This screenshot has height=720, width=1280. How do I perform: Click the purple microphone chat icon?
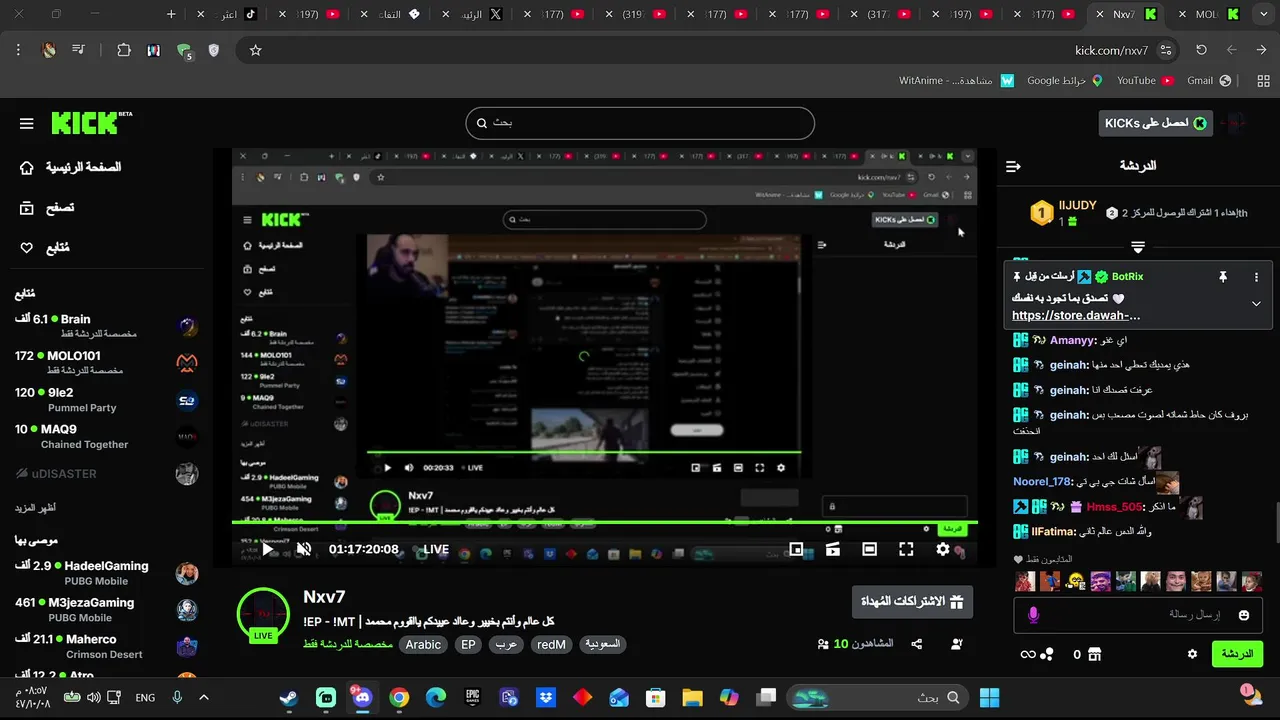tap(1034, 615)
